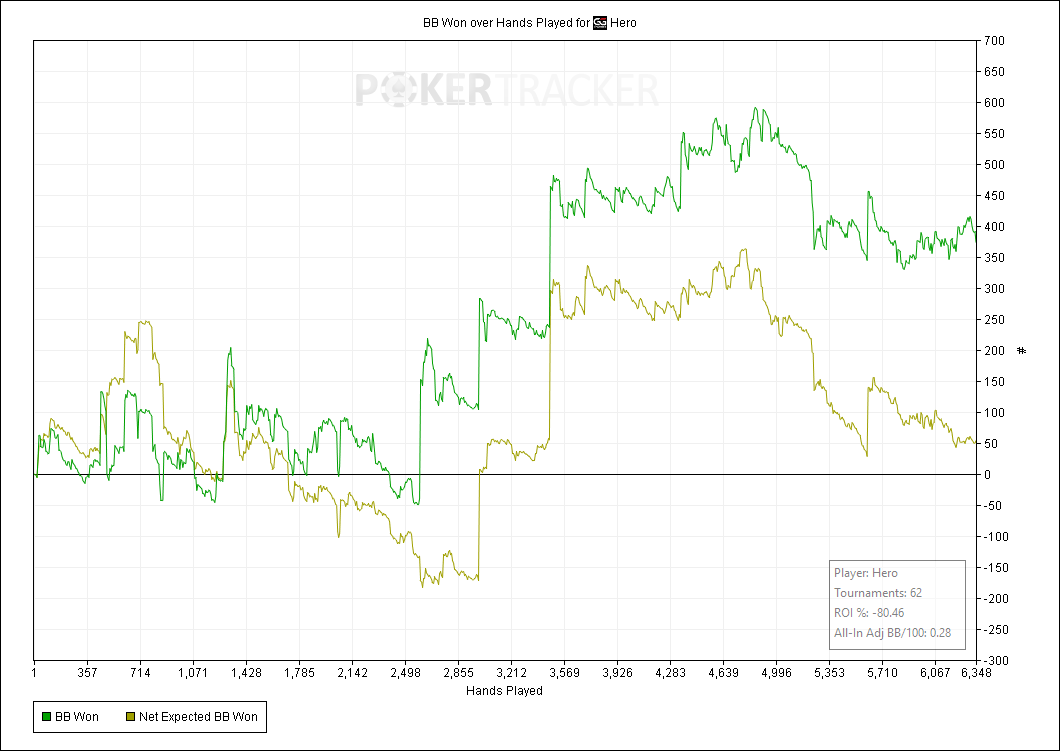Image resolution: width=1060 pixels, height=751 pixels.
Task: Click the chart title 'BB Won over Hands Played for'
Action: (x=506, y=23)
